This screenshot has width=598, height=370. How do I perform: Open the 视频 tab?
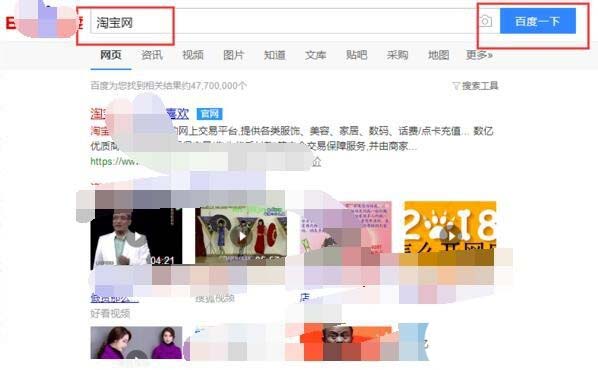193,55
